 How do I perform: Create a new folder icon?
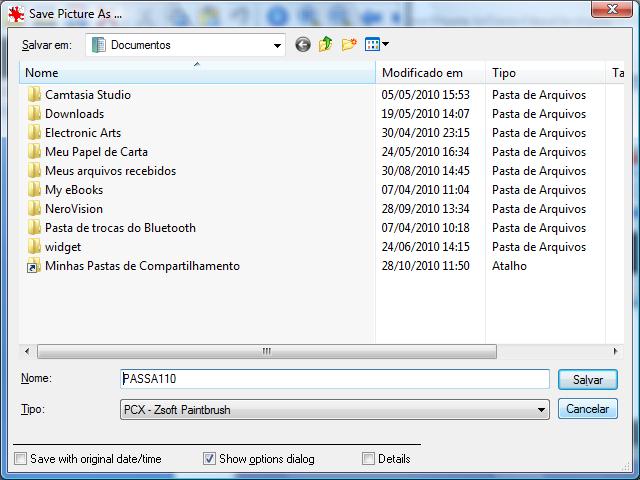[349, 45]
